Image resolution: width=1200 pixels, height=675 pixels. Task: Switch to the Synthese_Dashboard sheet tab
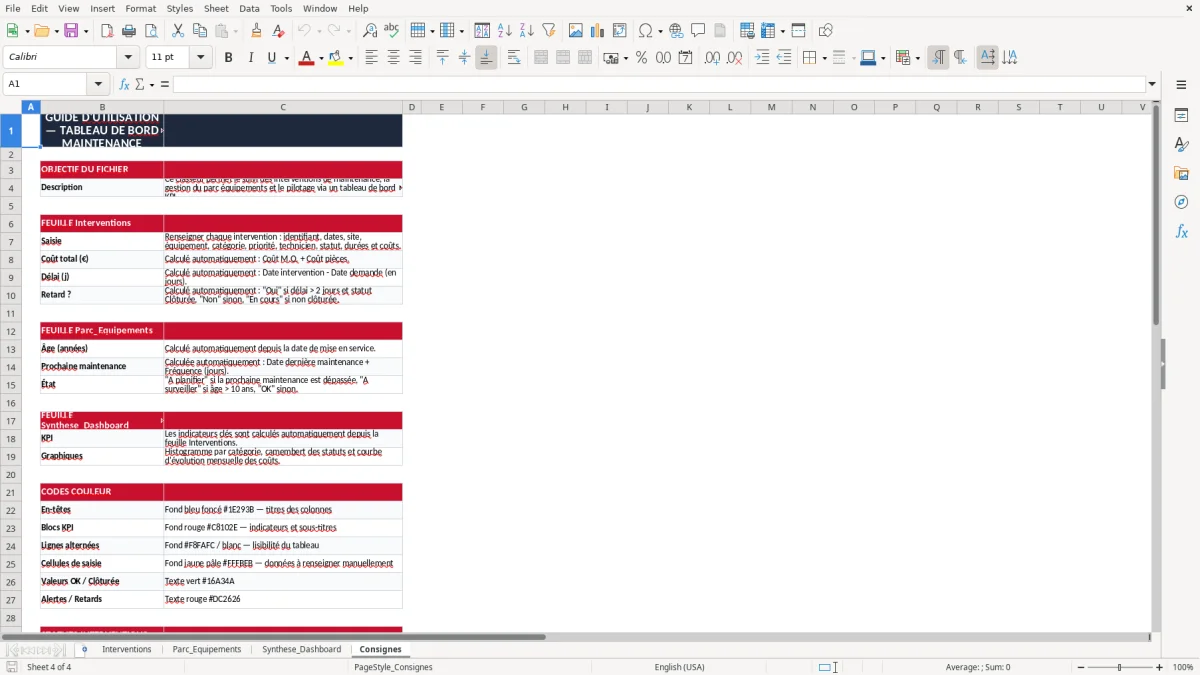301,649
